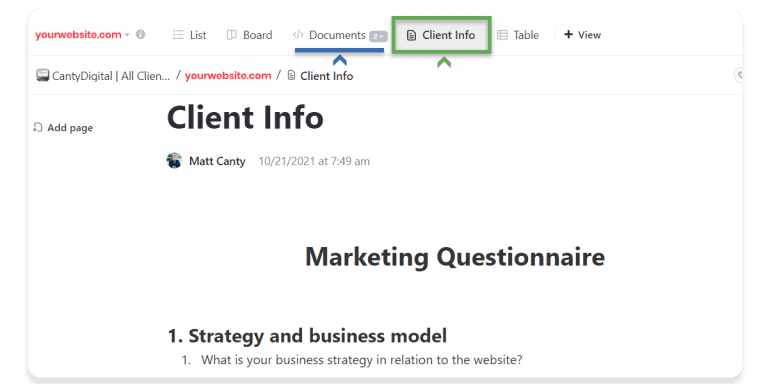
Task: Switch to the List view tab
Action: (190, 35)
